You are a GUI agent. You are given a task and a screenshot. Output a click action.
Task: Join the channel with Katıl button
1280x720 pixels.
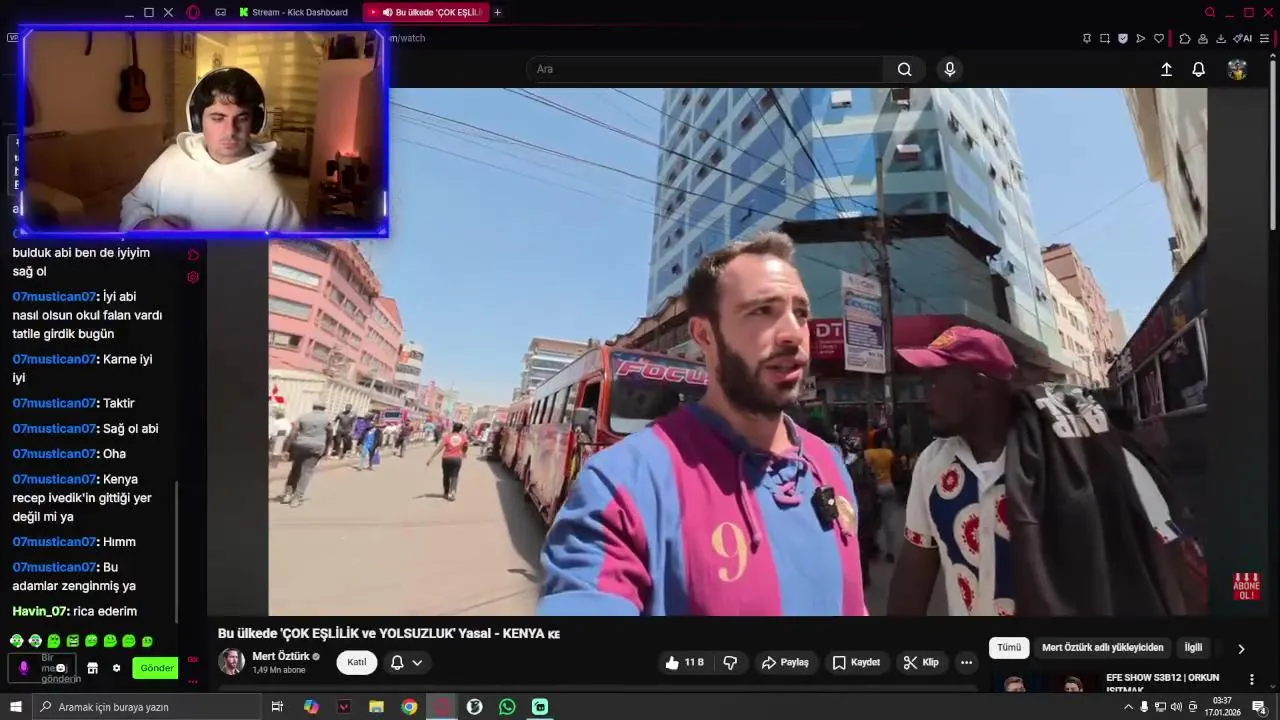click(x=357, y=662)
